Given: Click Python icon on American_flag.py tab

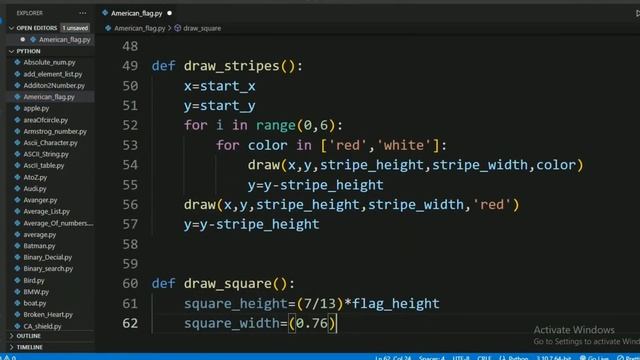Looking at the screenshot, I should pos(105,13).
